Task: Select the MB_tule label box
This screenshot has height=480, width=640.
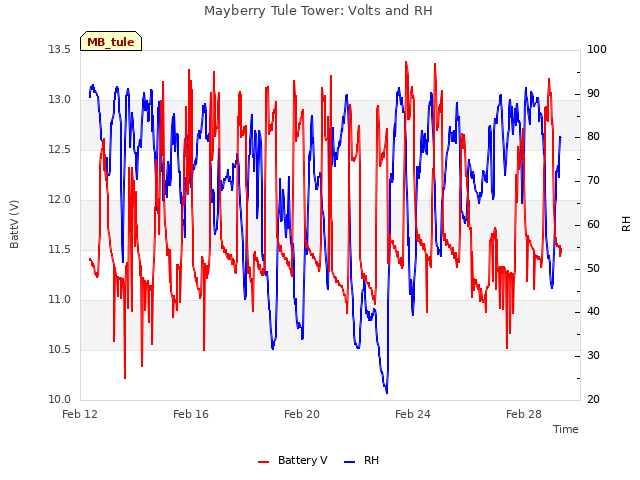Action: [x=111, y=42]
